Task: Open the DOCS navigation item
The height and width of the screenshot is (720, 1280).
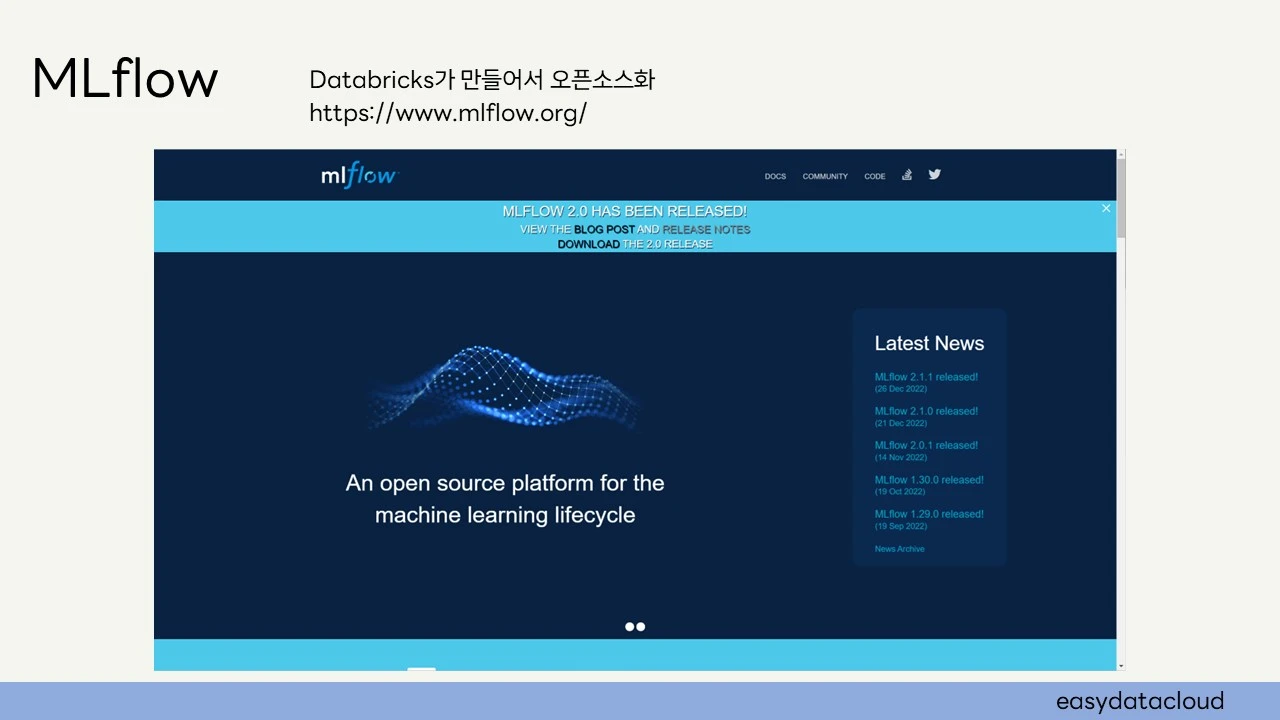Action: click(x=775, y=177)
